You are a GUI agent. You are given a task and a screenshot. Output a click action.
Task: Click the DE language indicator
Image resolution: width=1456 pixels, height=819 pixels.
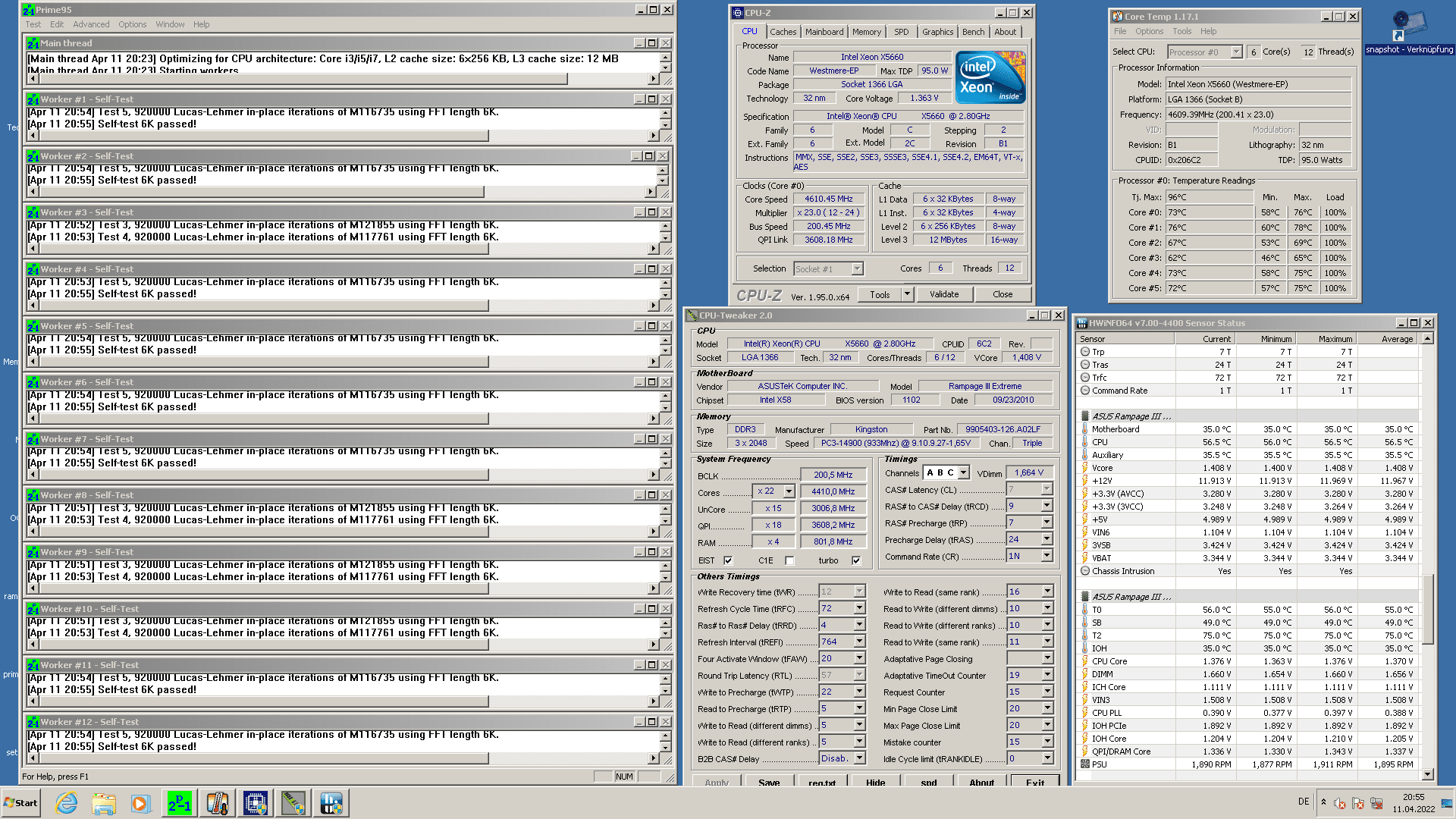1304,802
